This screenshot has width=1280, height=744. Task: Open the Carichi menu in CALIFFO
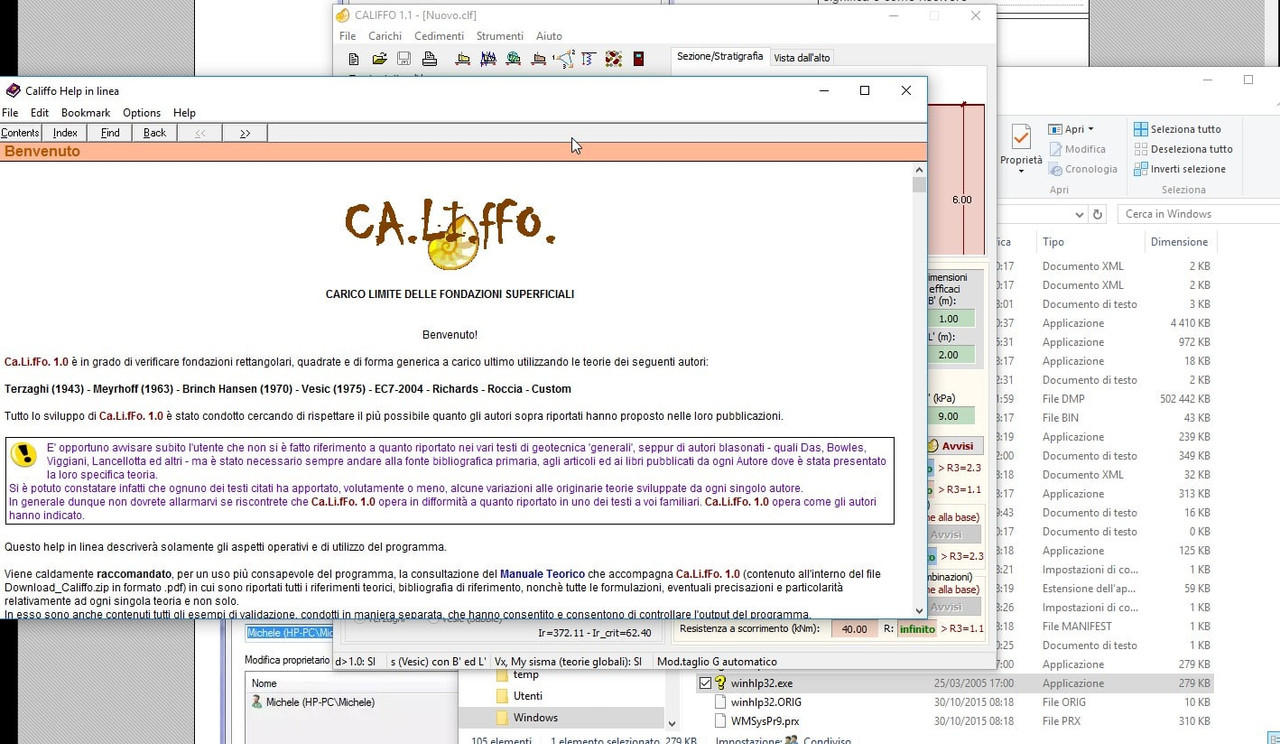[x=385, y=36]
